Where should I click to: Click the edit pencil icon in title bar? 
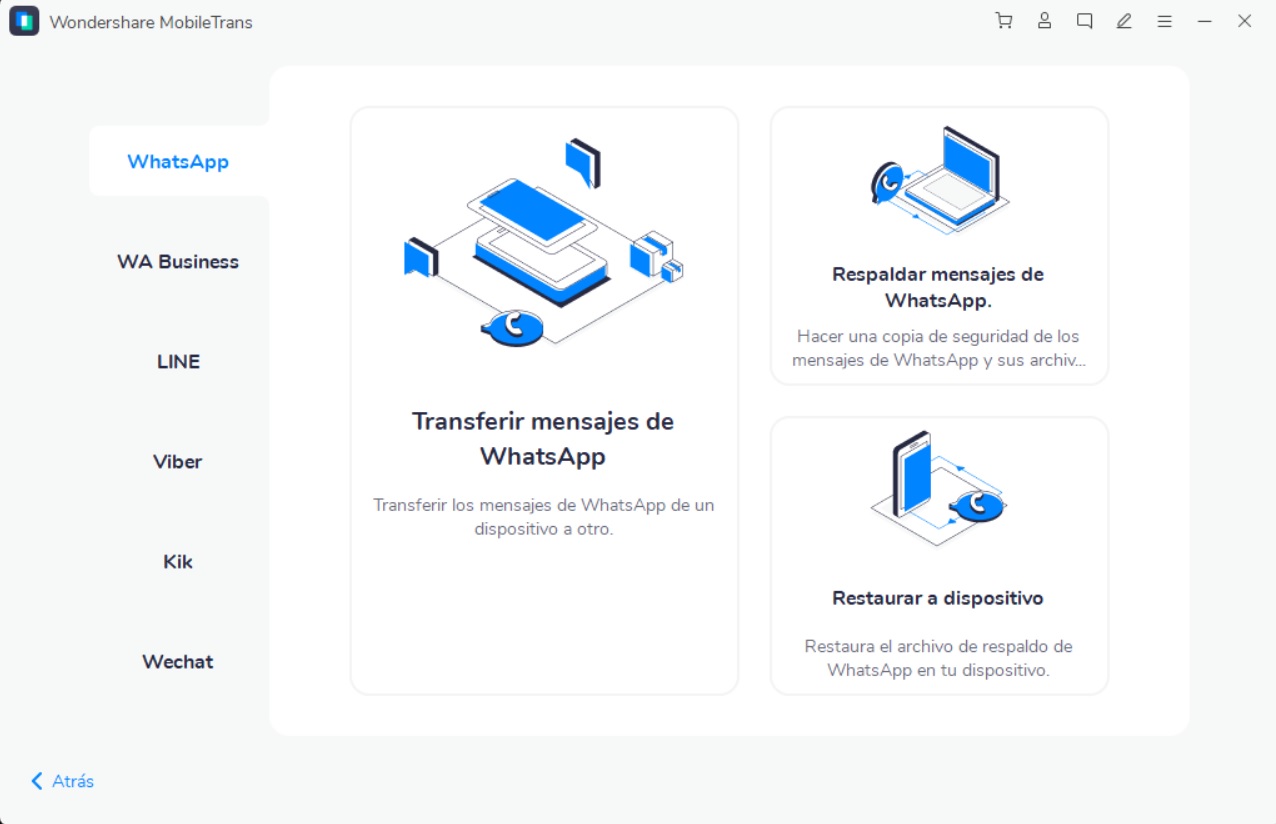[1124, 21]
